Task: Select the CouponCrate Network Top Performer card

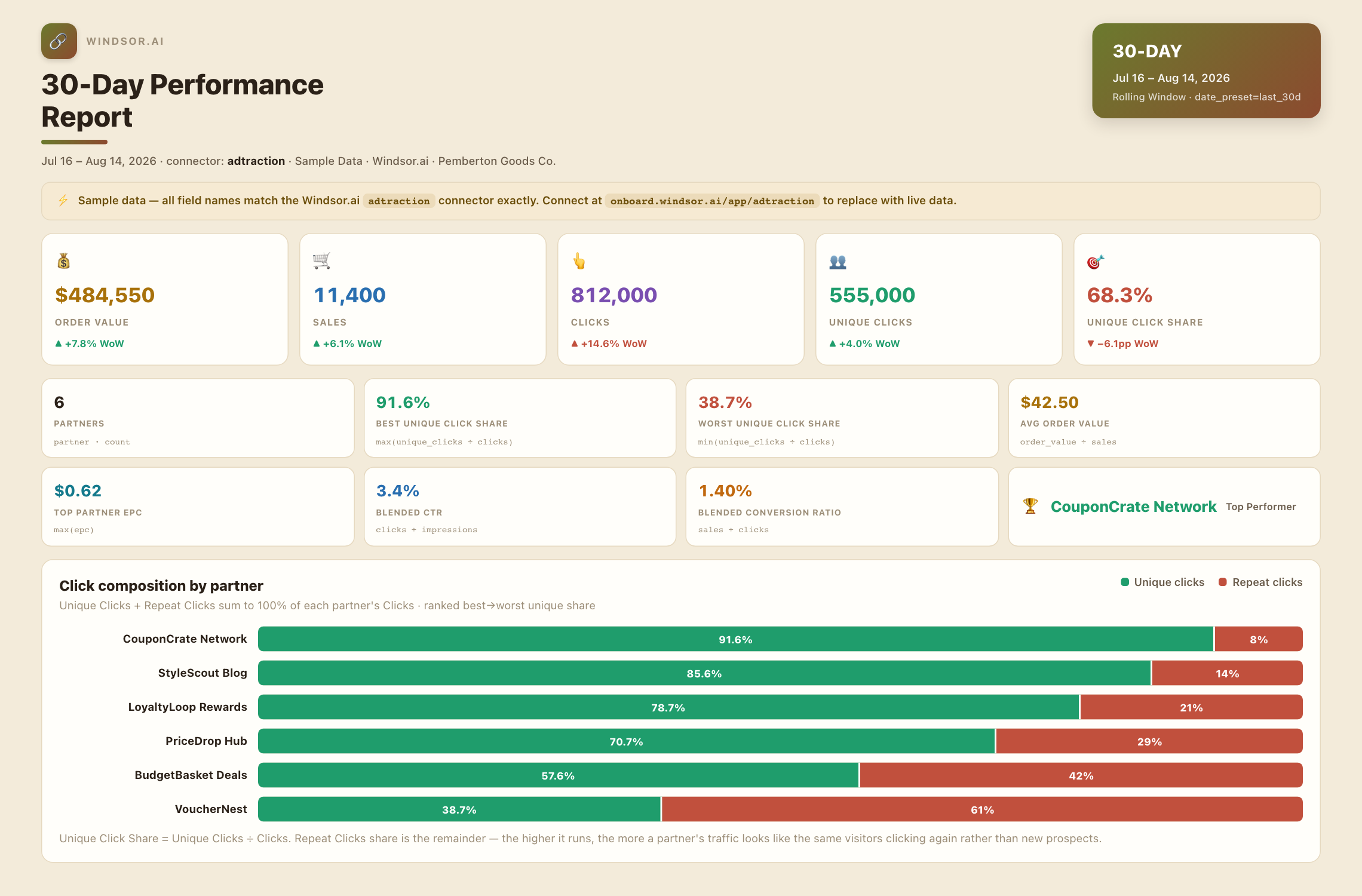Action: pyautogui.click(x=1164, y=507)
